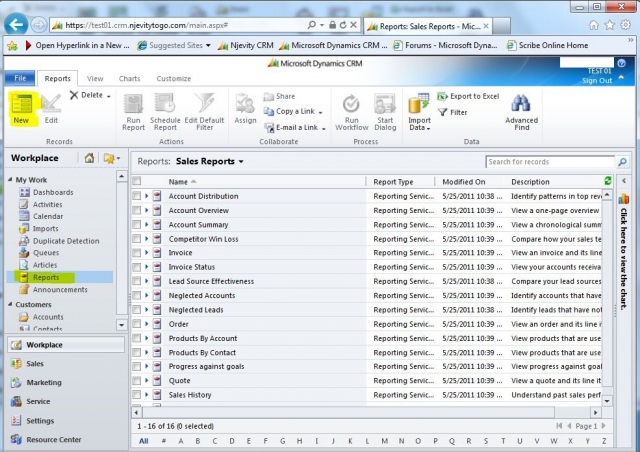Screen dimensions: 640x452
Task: Collapse the My Work section
Action: [10, 180]
